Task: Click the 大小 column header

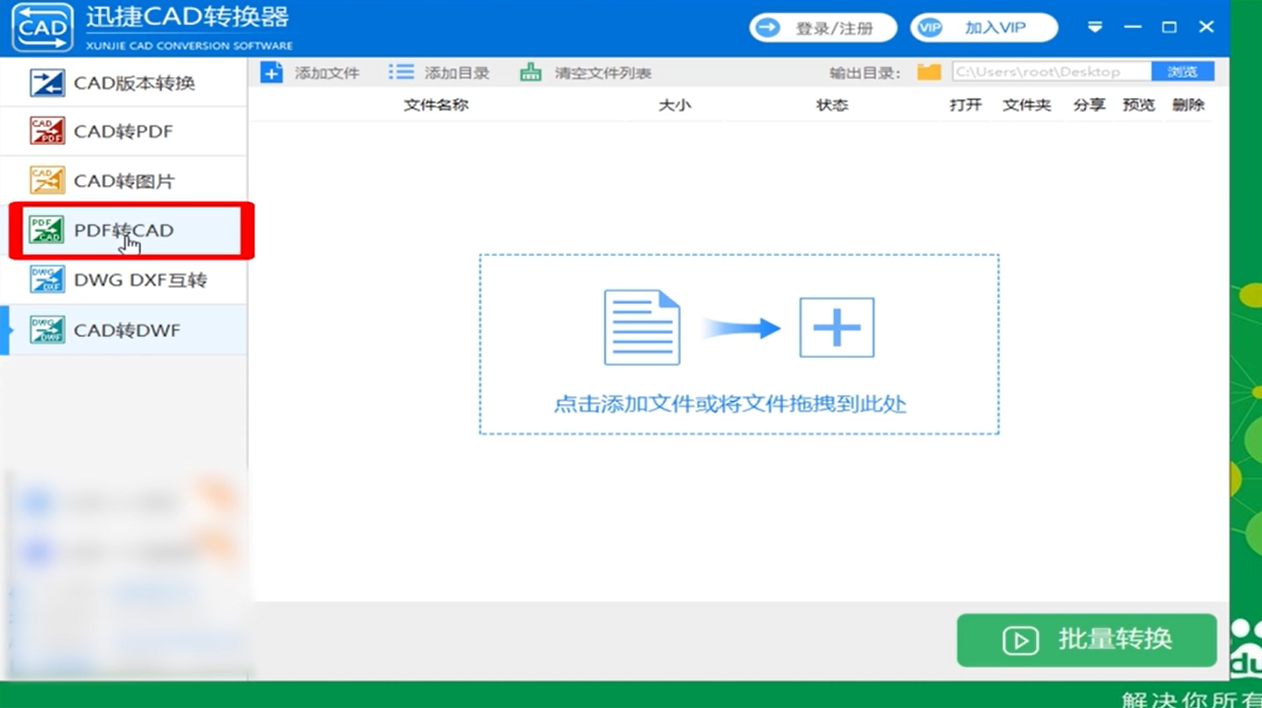Action: tap(674, 105)
